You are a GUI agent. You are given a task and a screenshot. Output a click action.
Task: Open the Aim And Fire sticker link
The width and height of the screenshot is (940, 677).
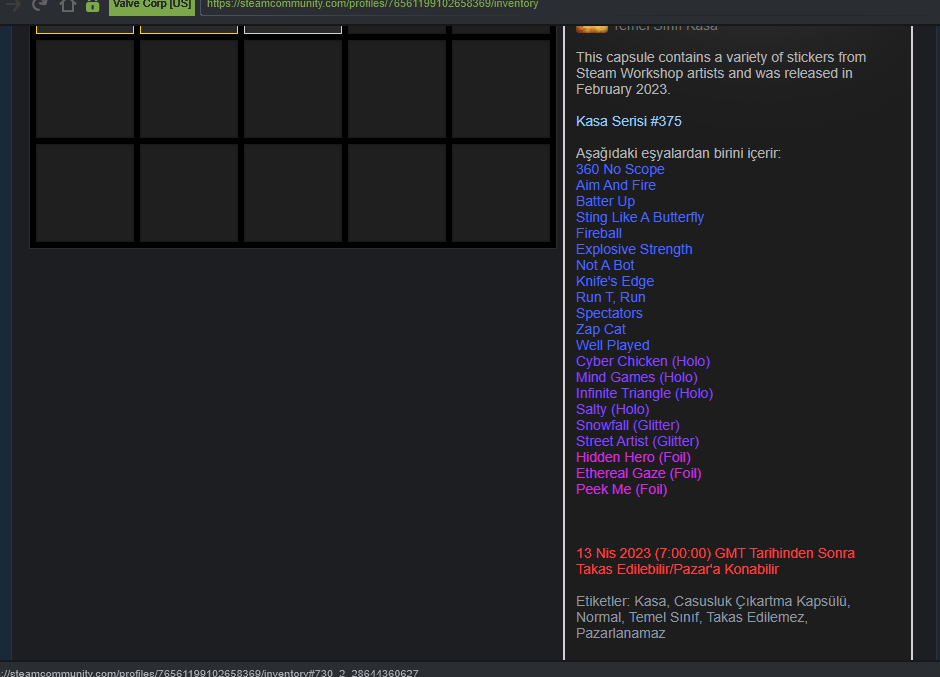point(616,185)
